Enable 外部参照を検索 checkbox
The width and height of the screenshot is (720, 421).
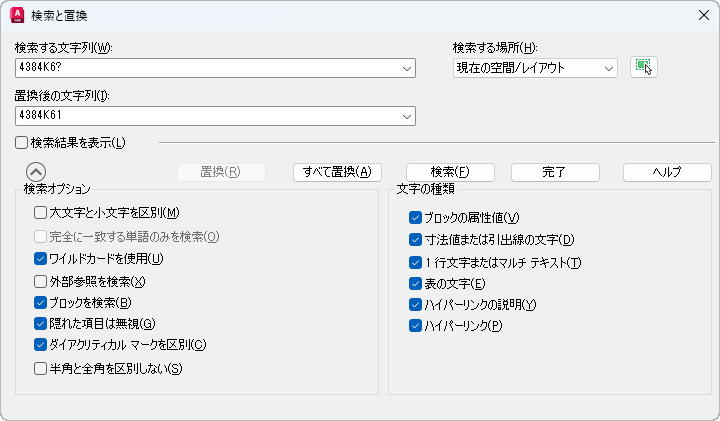(x=41, y=281)
